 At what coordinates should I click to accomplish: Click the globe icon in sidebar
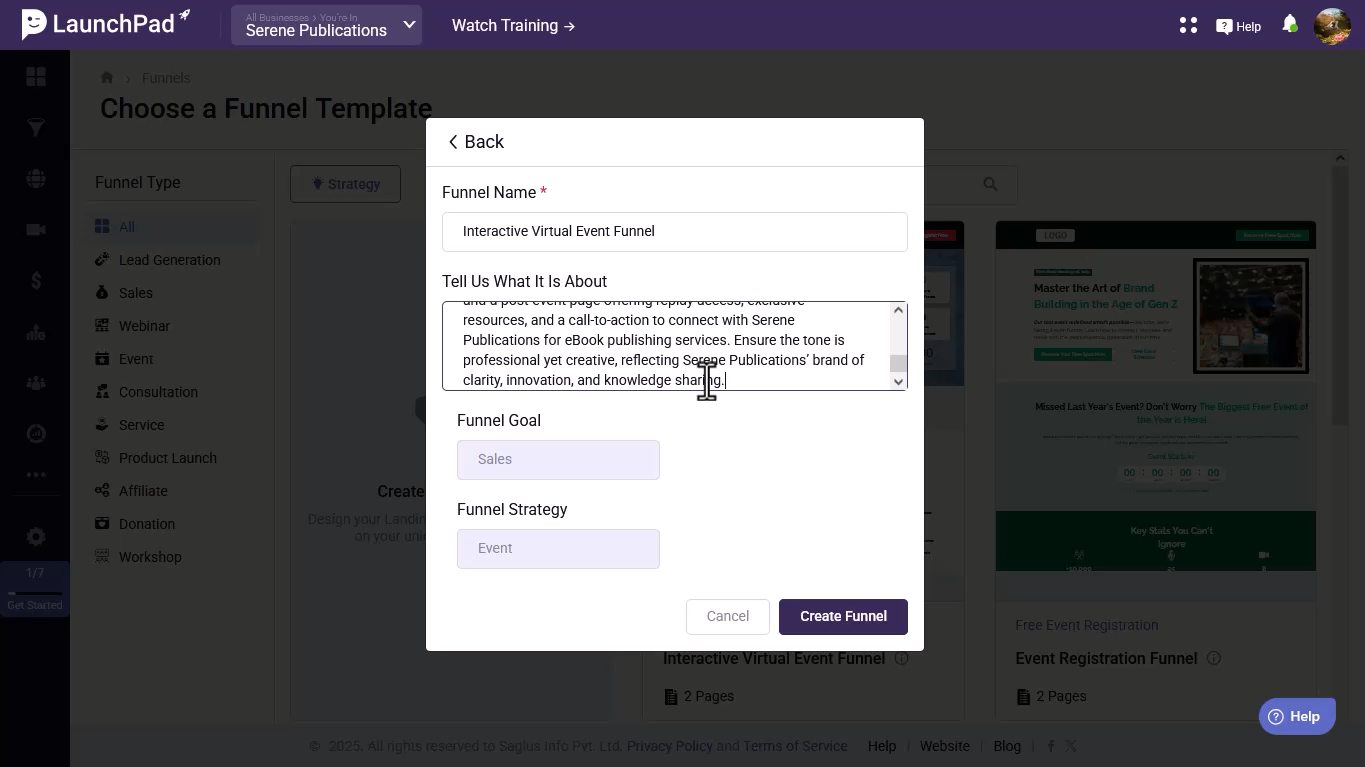[x=35, y=179]
